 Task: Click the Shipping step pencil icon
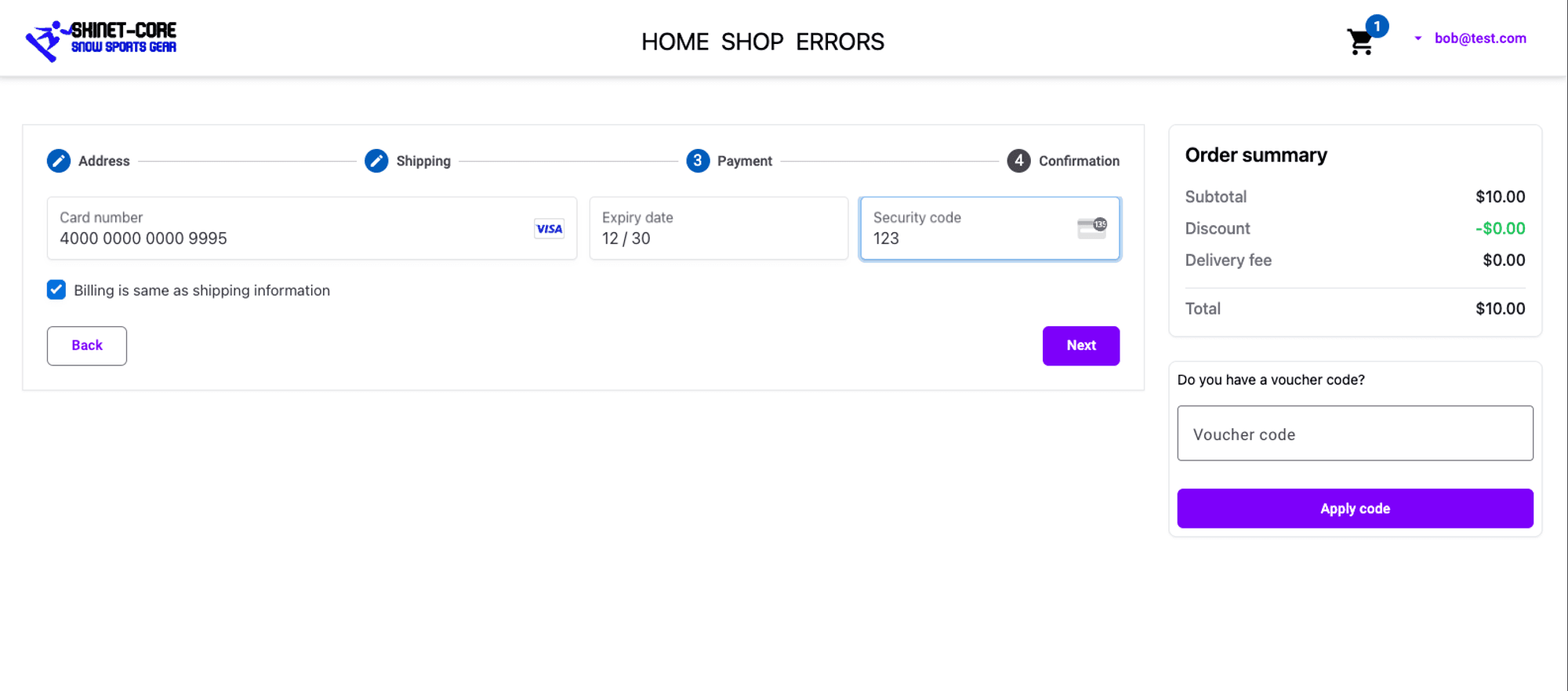point(376,161)
